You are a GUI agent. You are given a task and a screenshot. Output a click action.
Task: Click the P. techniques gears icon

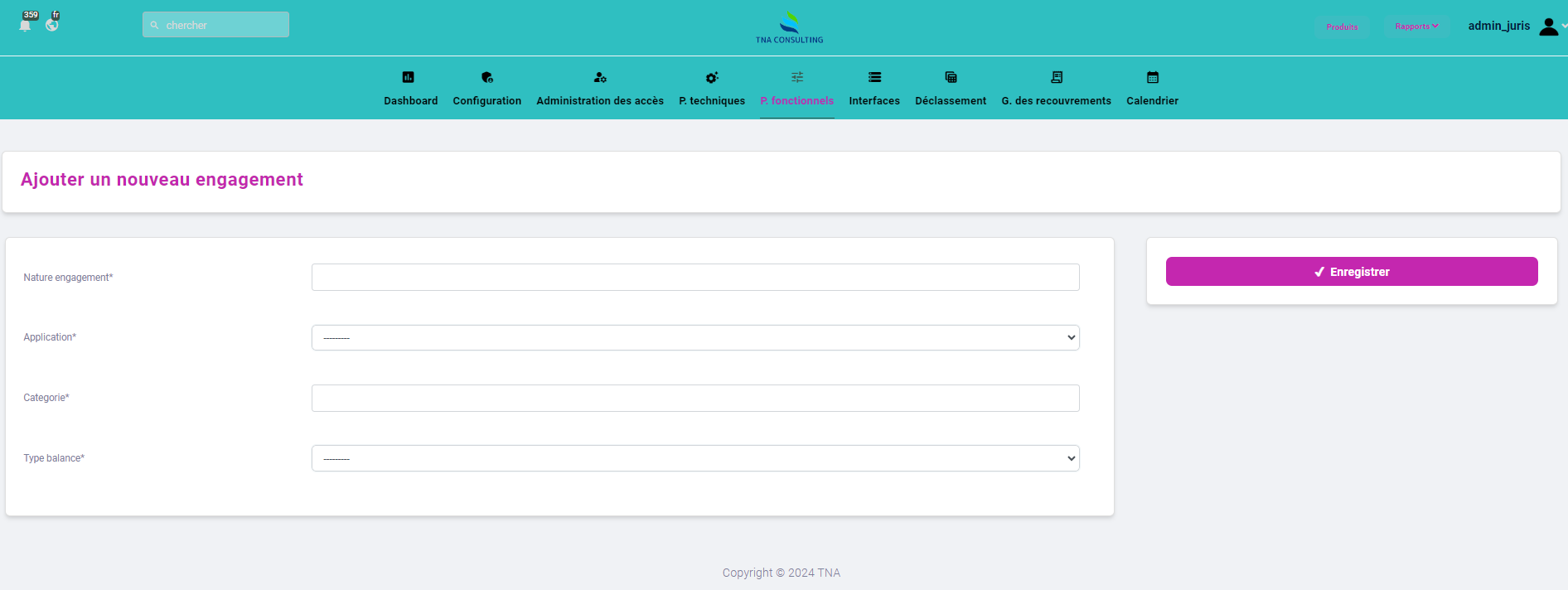pyautogui.click(x=712, y=77)
